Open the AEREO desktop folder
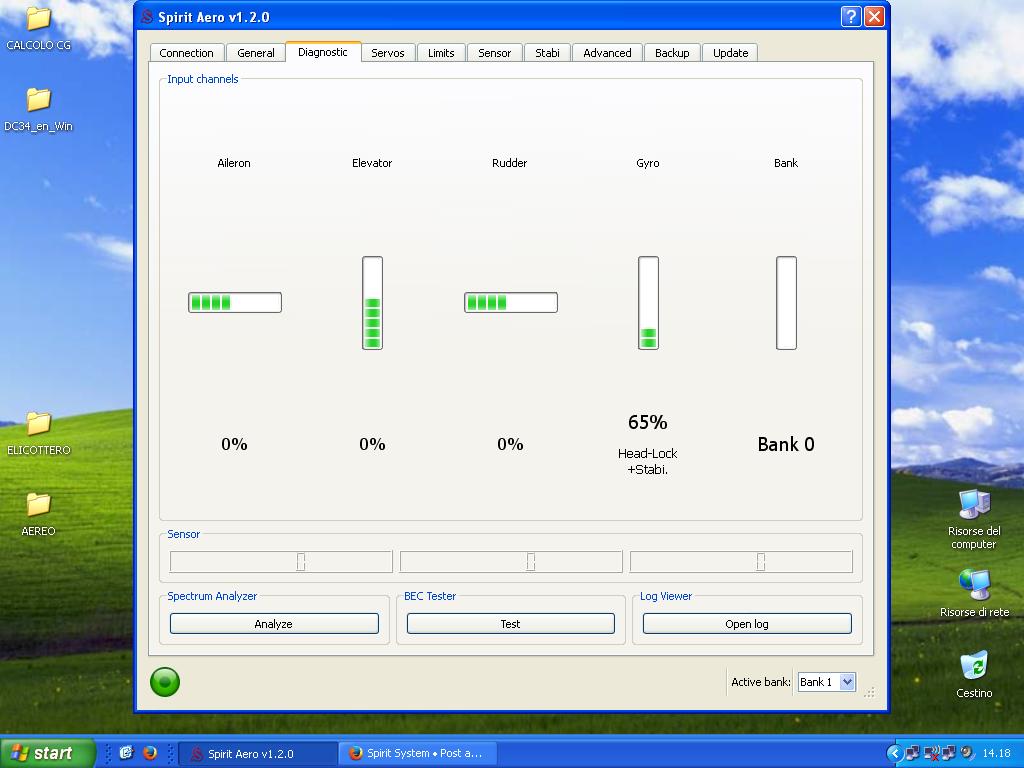Screen dimensions: 1024x768 38,505
